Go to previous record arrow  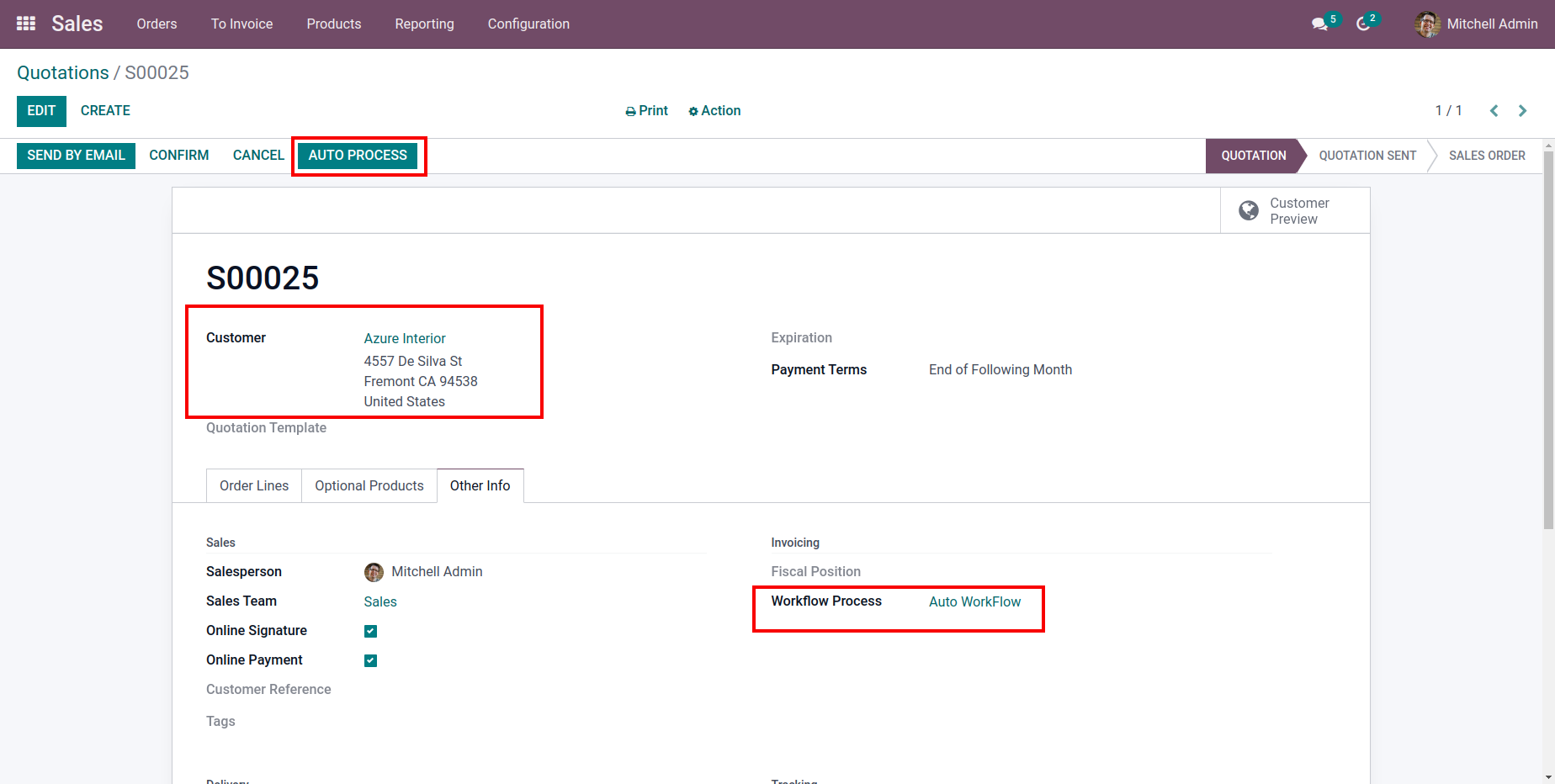tap(1494, 111)
